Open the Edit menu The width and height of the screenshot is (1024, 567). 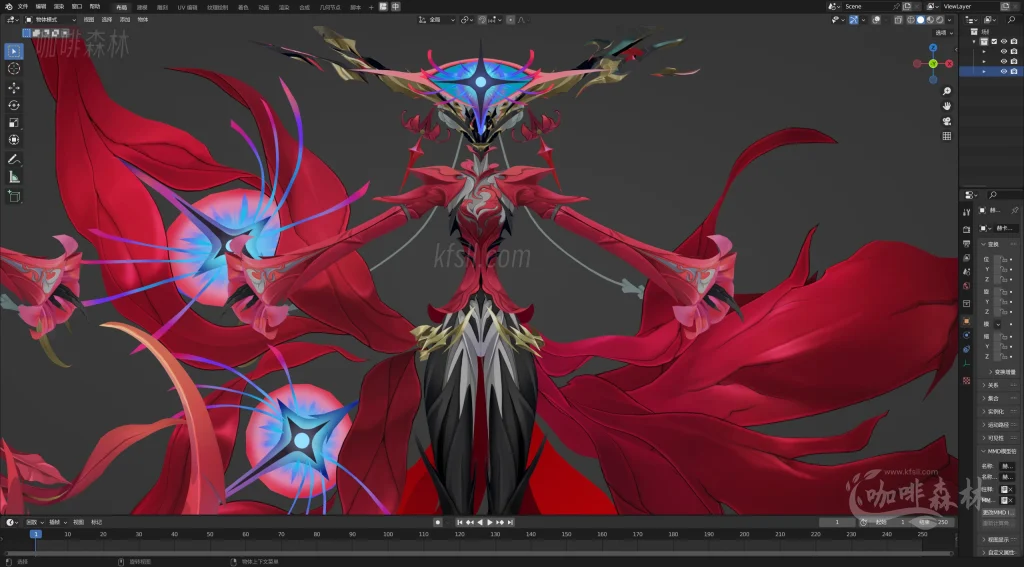pos(40,7)
